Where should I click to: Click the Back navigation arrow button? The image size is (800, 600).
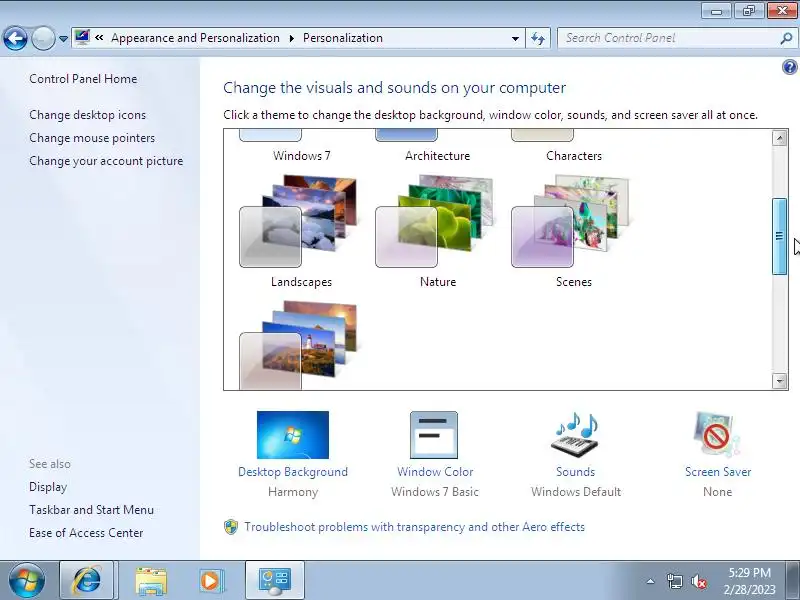15,38
